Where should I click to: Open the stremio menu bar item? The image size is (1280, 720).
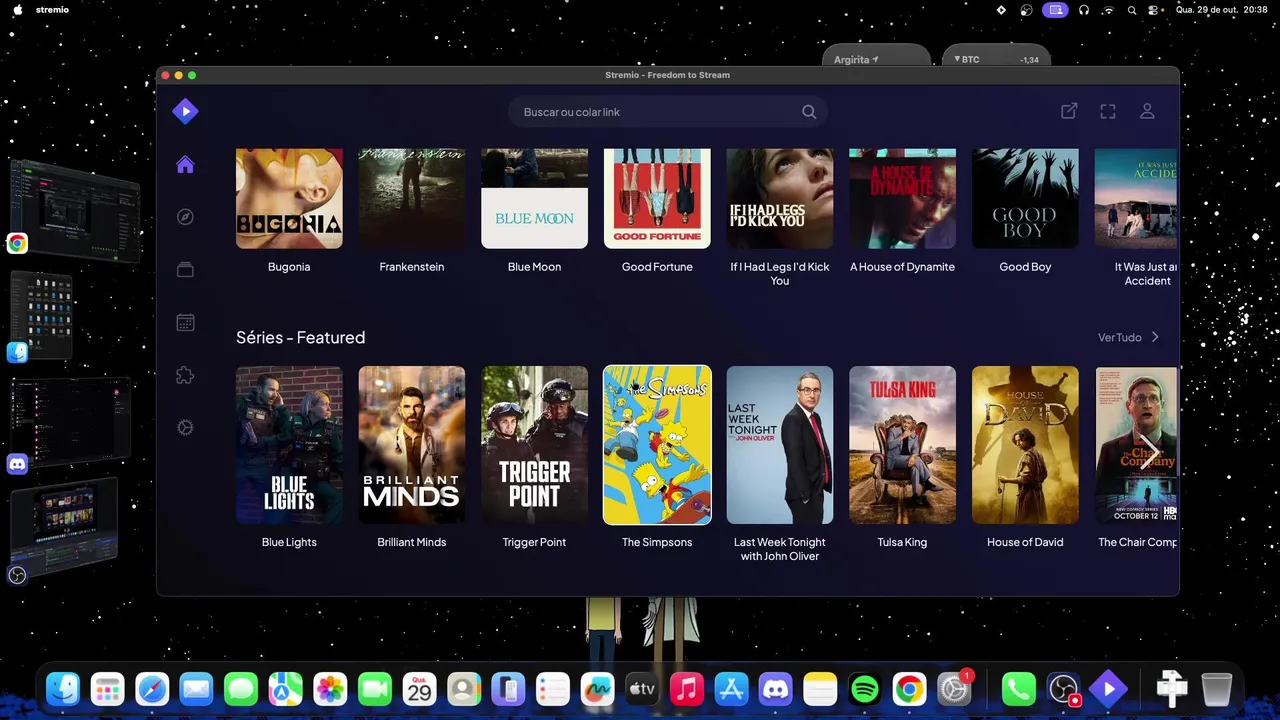click(52, 10)
